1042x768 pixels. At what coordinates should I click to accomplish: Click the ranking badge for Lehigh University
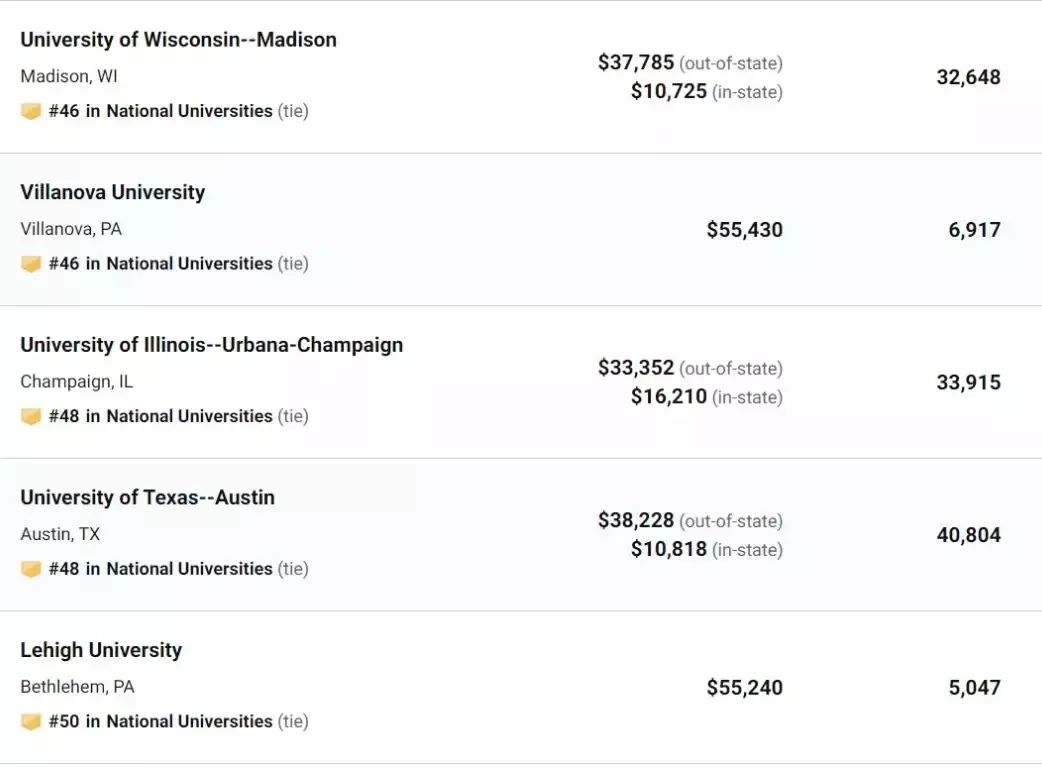click(31, 721)
